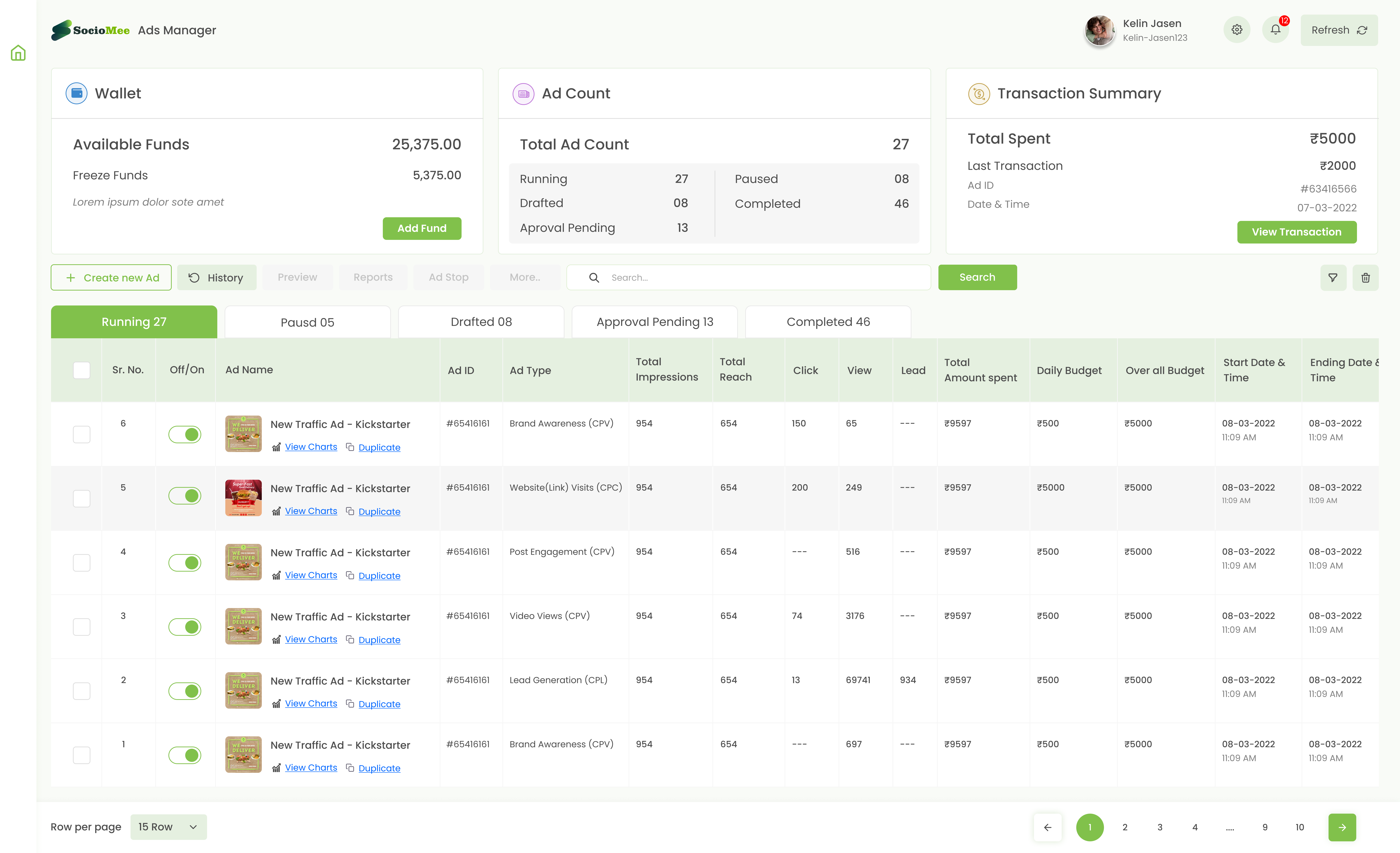Switch to the Approval Pending 13 tab
This screenshot has height=853, width=1400.
tap(655, 322)
